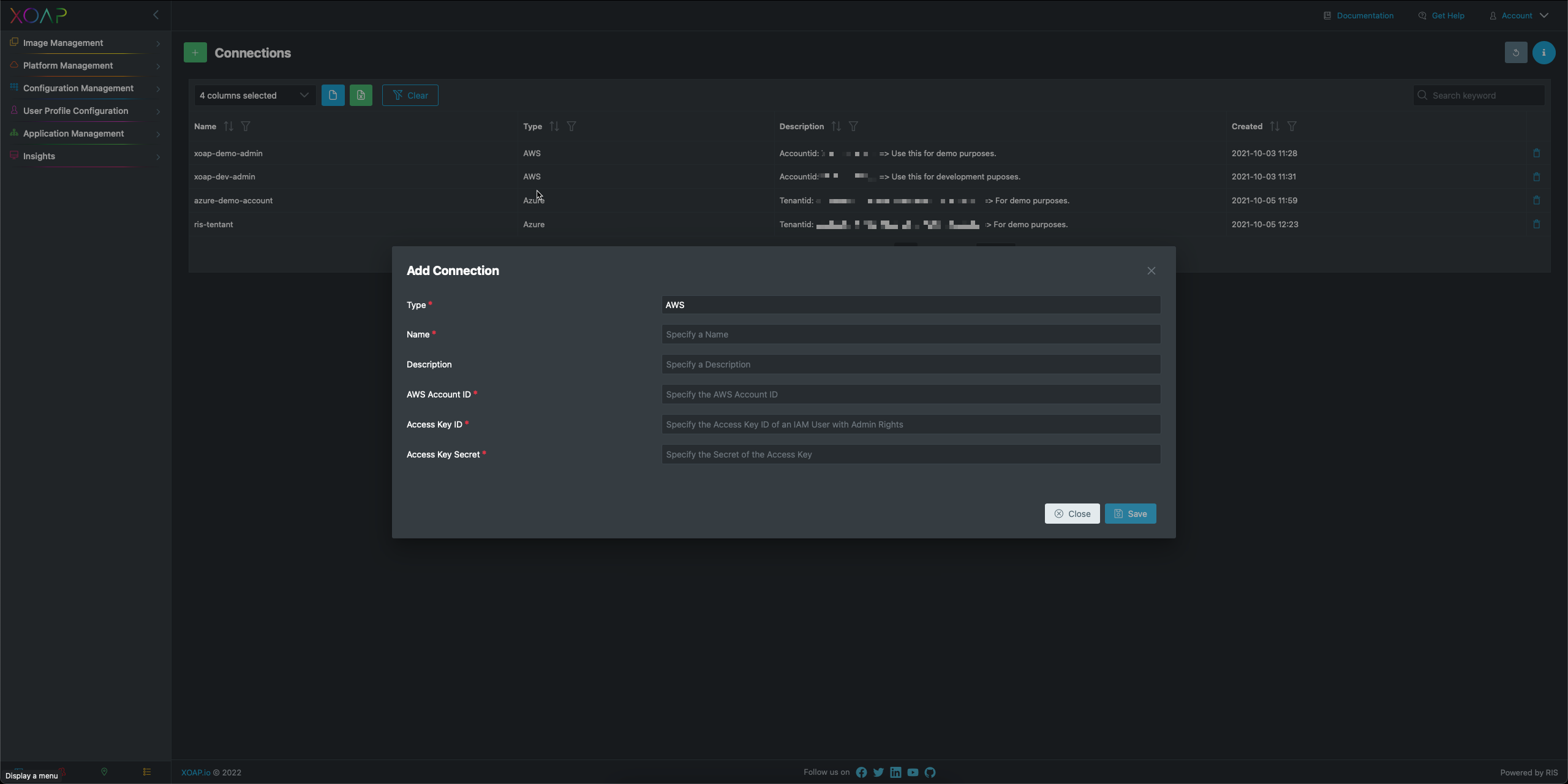Delete the xoap-dev-admin connection
1568x784 pixels.
[x=1536, y=177]
